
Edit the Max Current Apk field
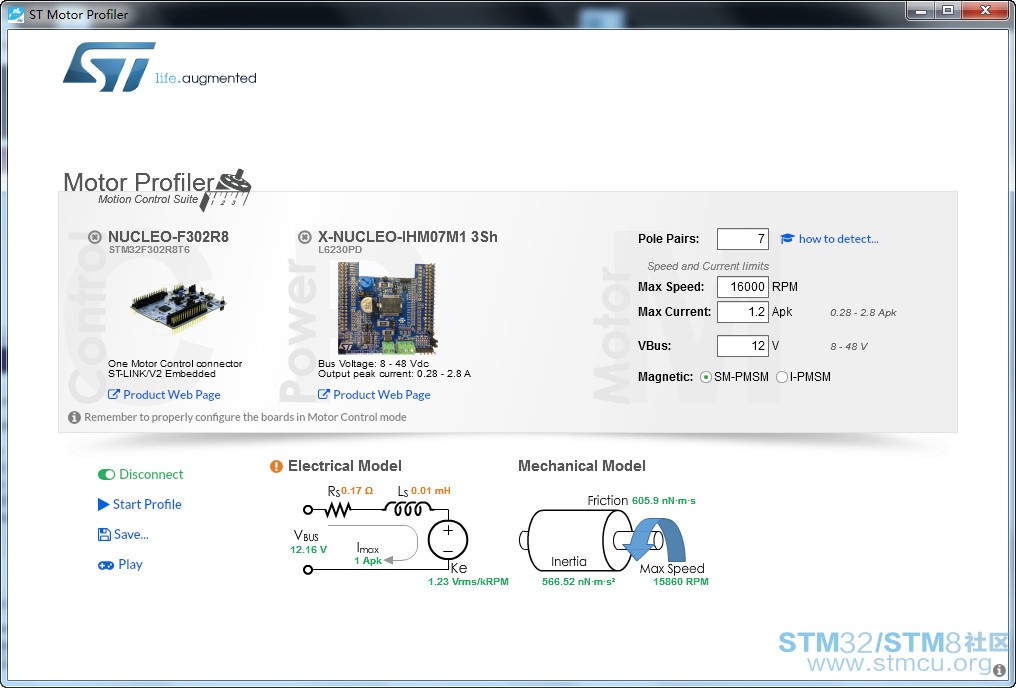click(x=743, y=312)
